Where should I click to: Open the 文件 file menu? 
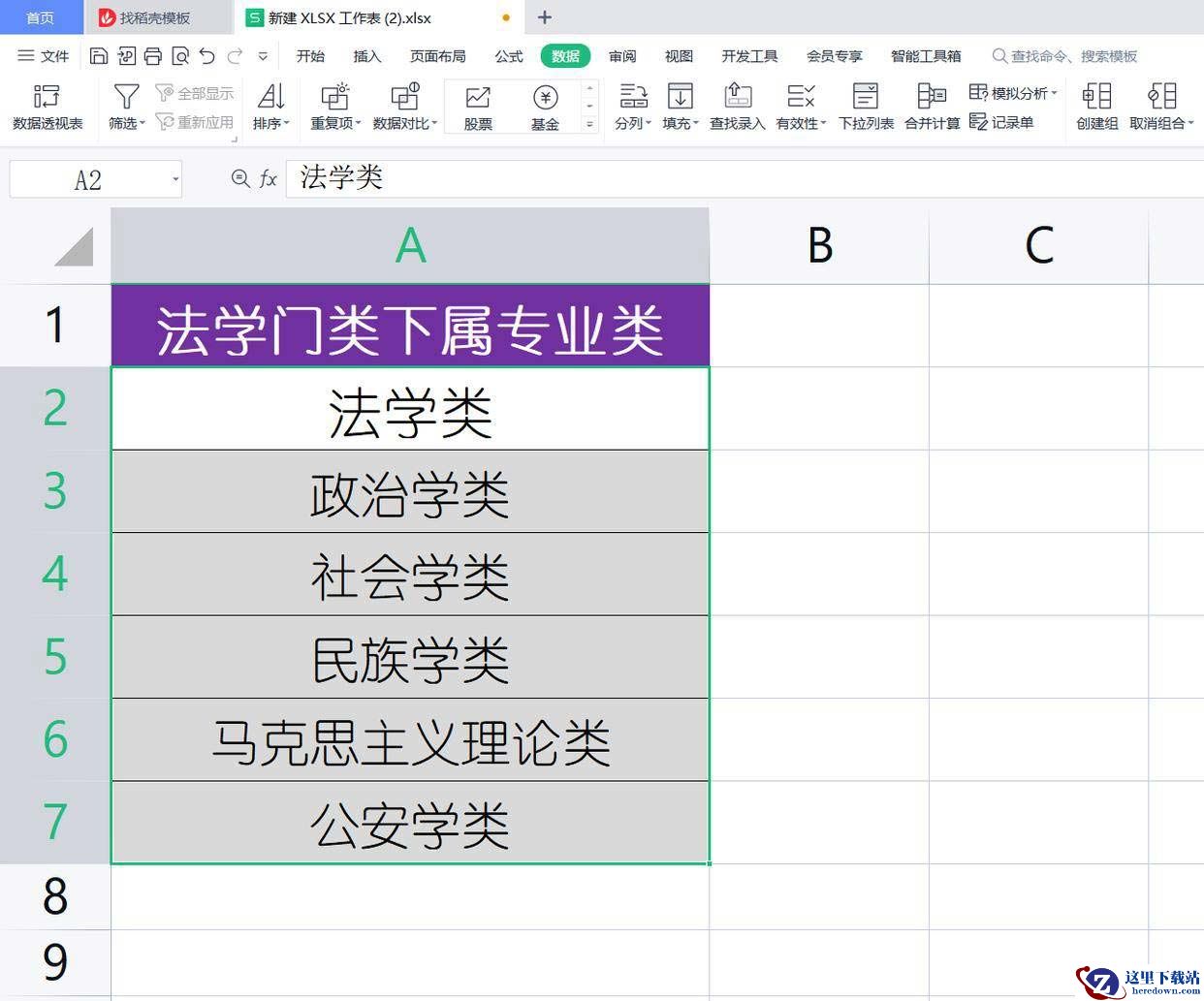[x=44, y=56]
